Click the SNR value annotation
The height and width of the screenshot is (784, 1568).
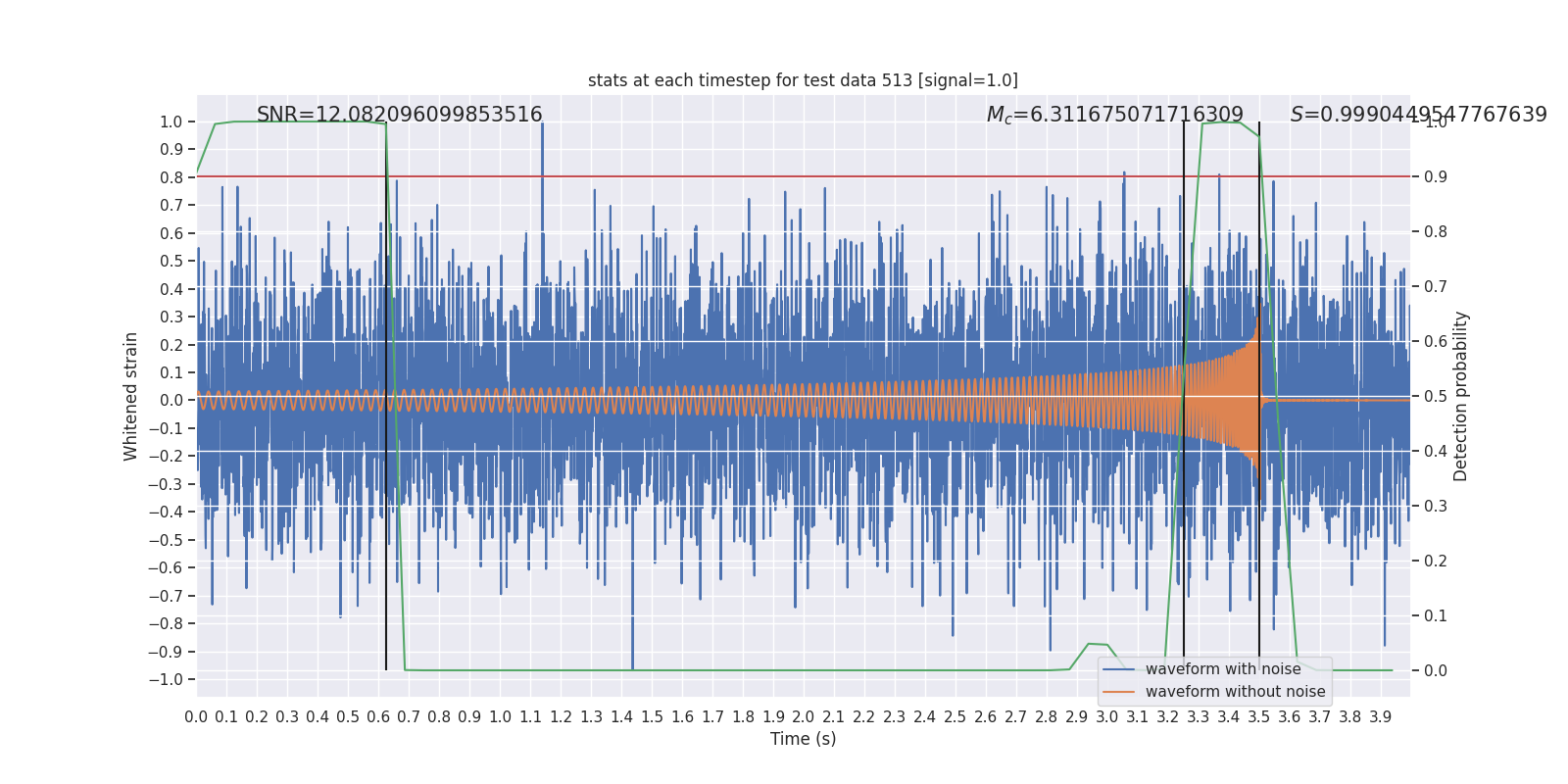(x=399, y=115)
